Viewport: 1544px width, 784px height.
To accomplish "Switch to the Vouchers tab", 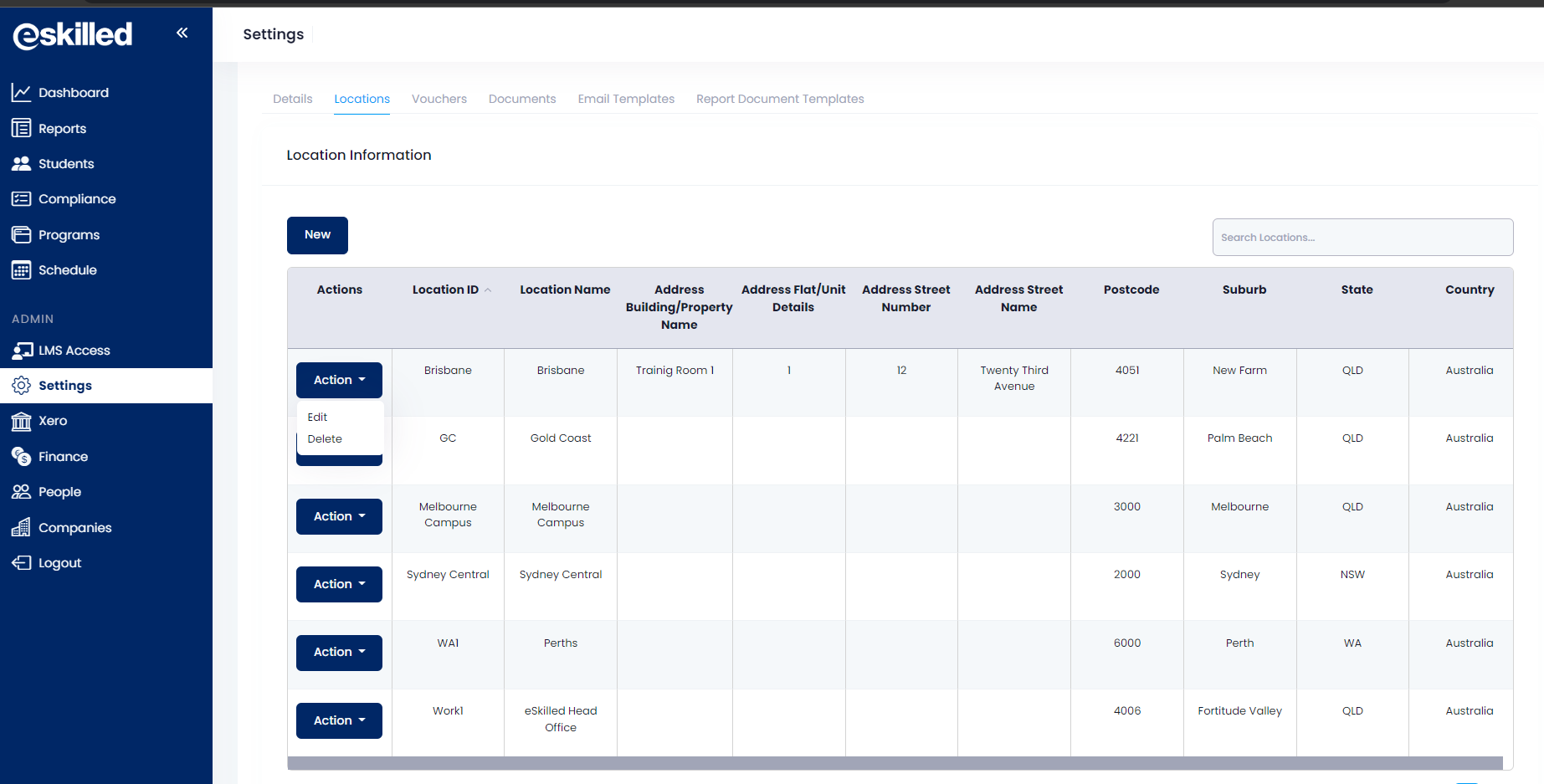I will pyautogui.click(x=439, y=99).
